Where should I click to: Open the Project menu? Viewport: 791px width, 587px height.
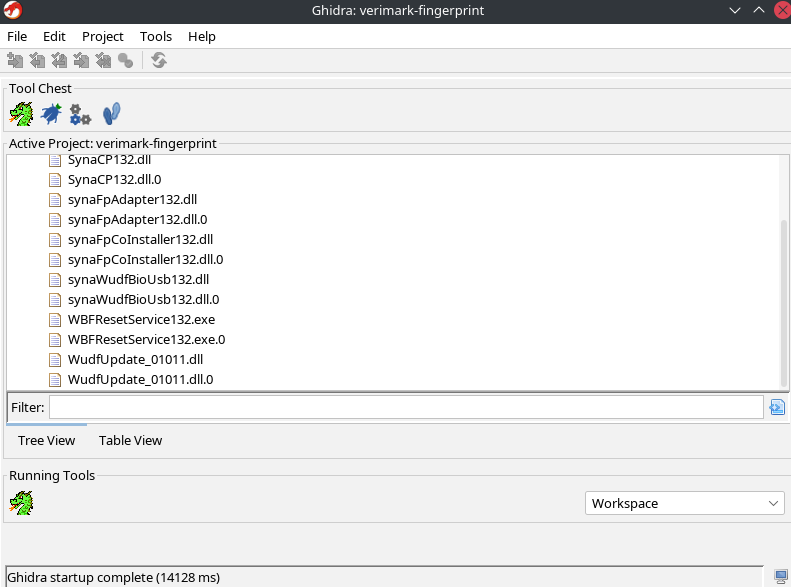[x=102, y=36]
